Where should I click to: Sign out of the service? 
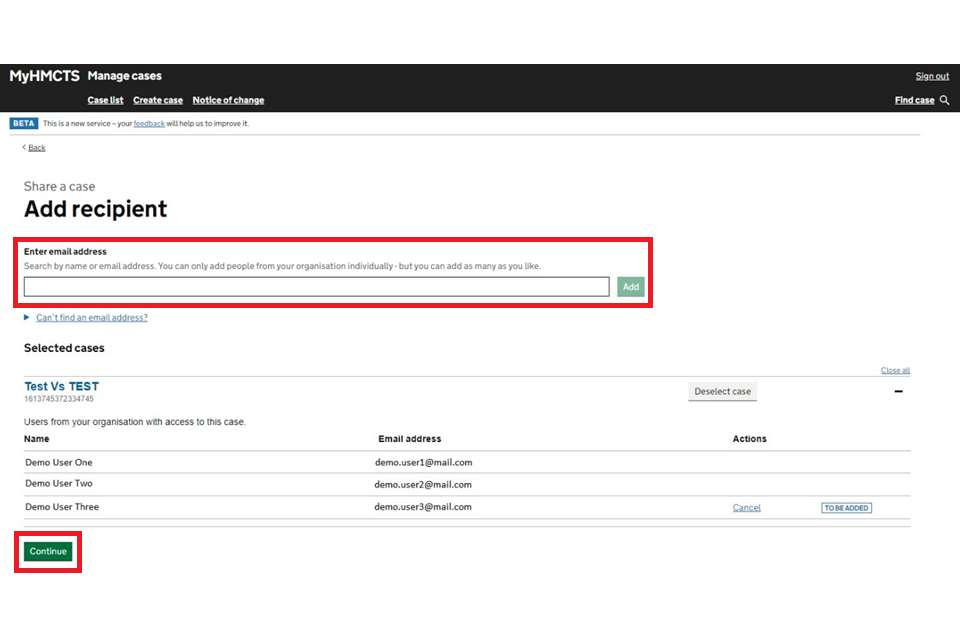pyautogui.click(x=932, y=76)
